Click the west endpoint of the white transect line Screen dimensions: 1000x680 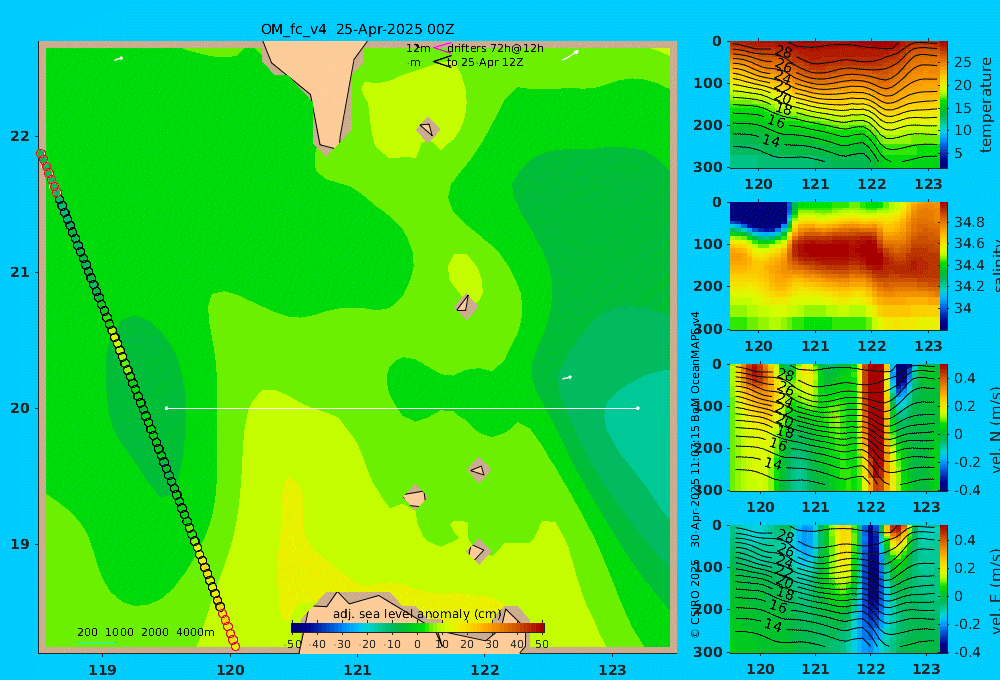point(166,408)
